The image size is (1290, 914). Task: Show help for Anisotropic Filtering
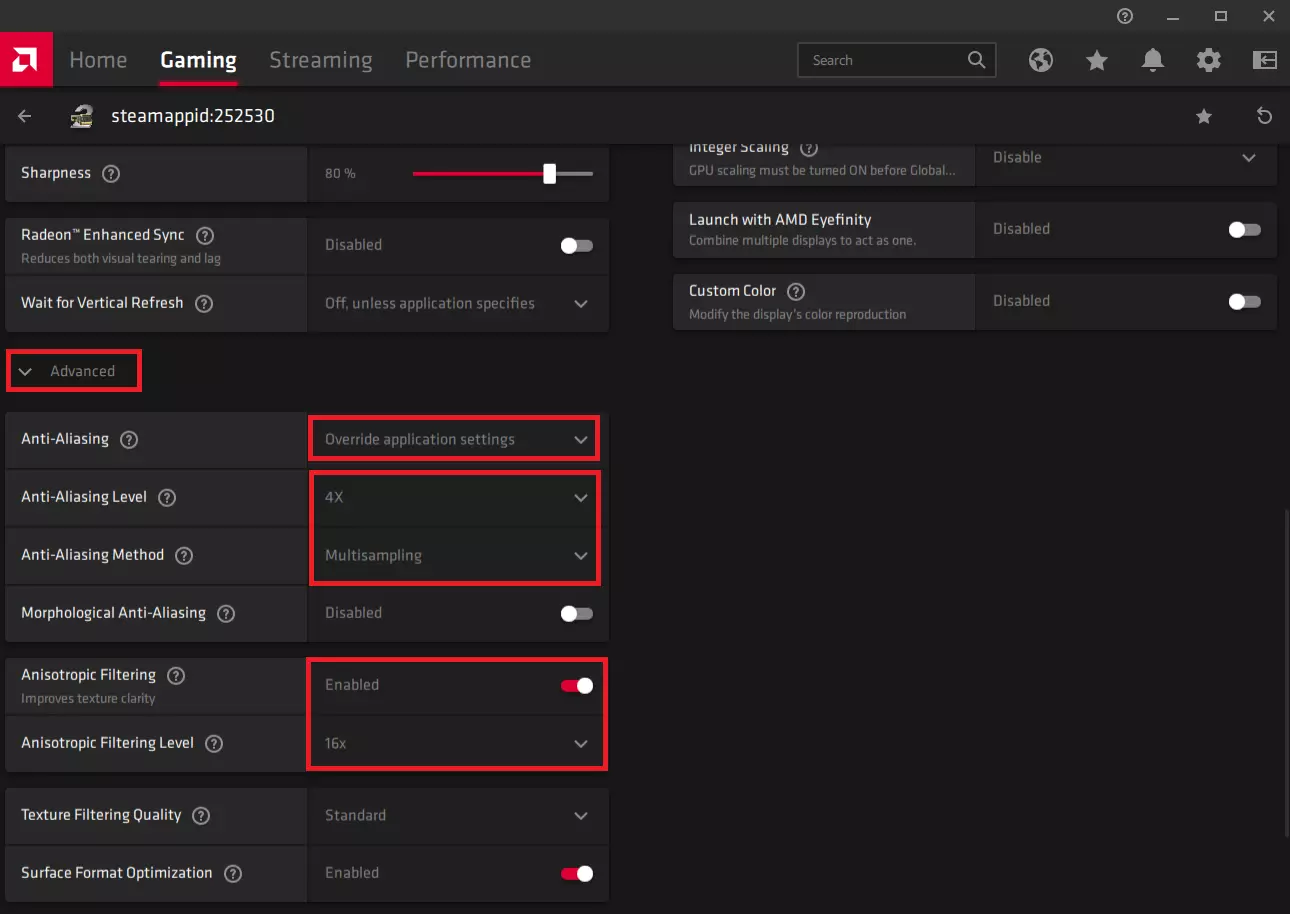click(176, 675)
